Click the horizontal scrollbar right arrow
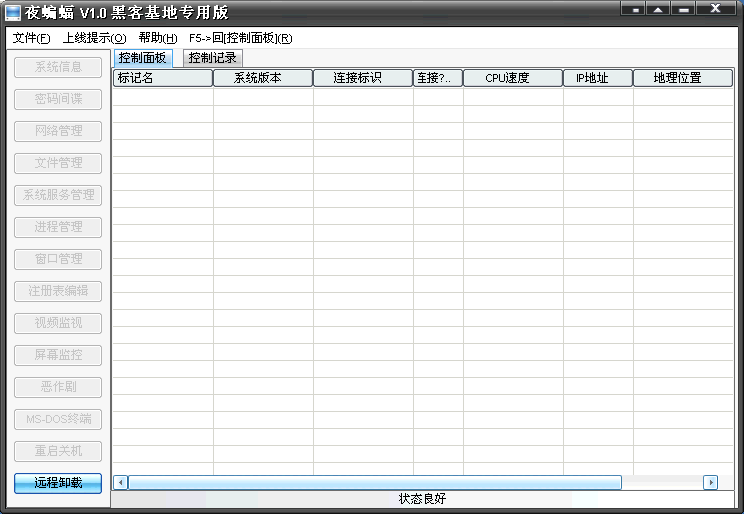 (x=711, y=482)
